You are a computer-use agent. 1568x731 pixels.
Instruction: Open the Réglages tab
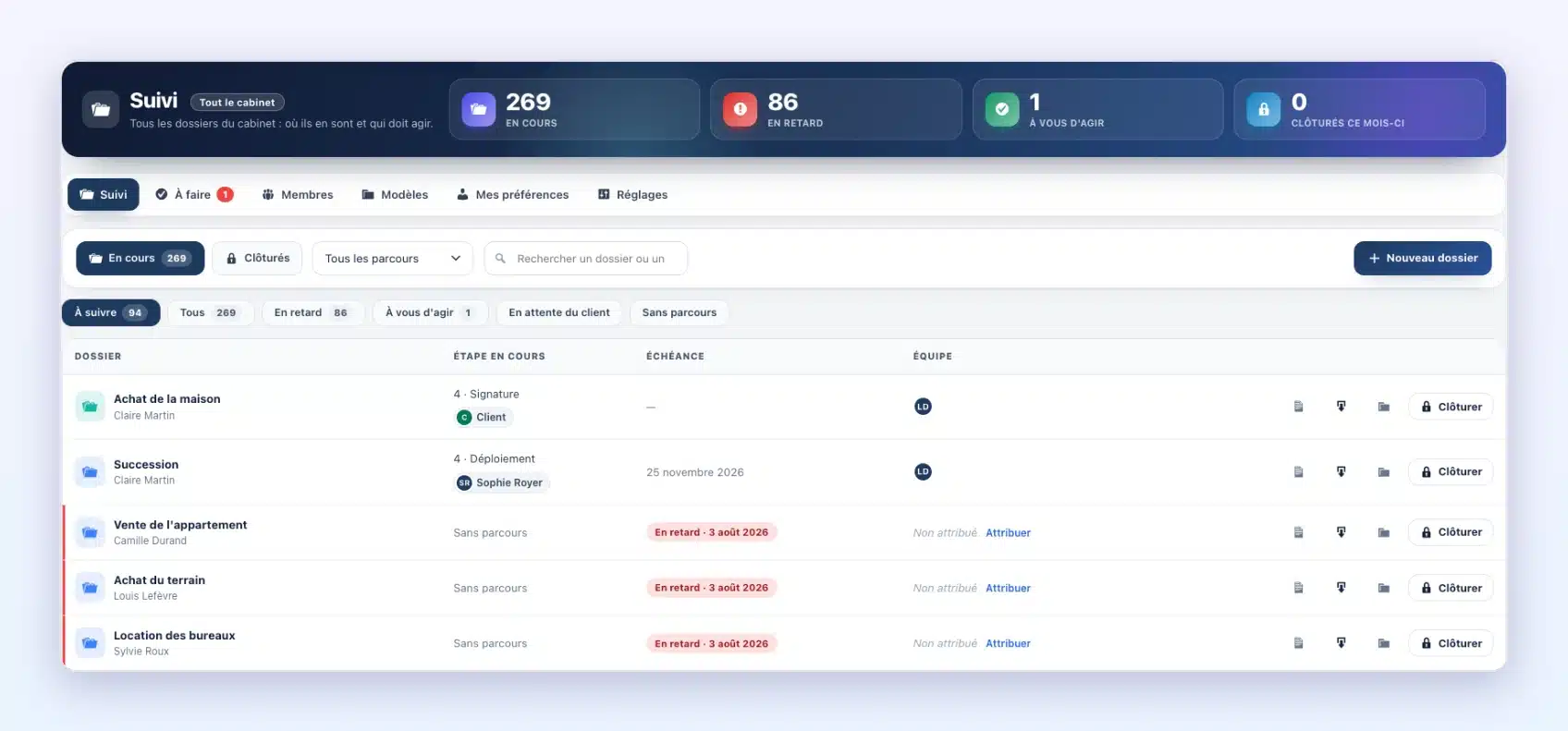point(632,195)
